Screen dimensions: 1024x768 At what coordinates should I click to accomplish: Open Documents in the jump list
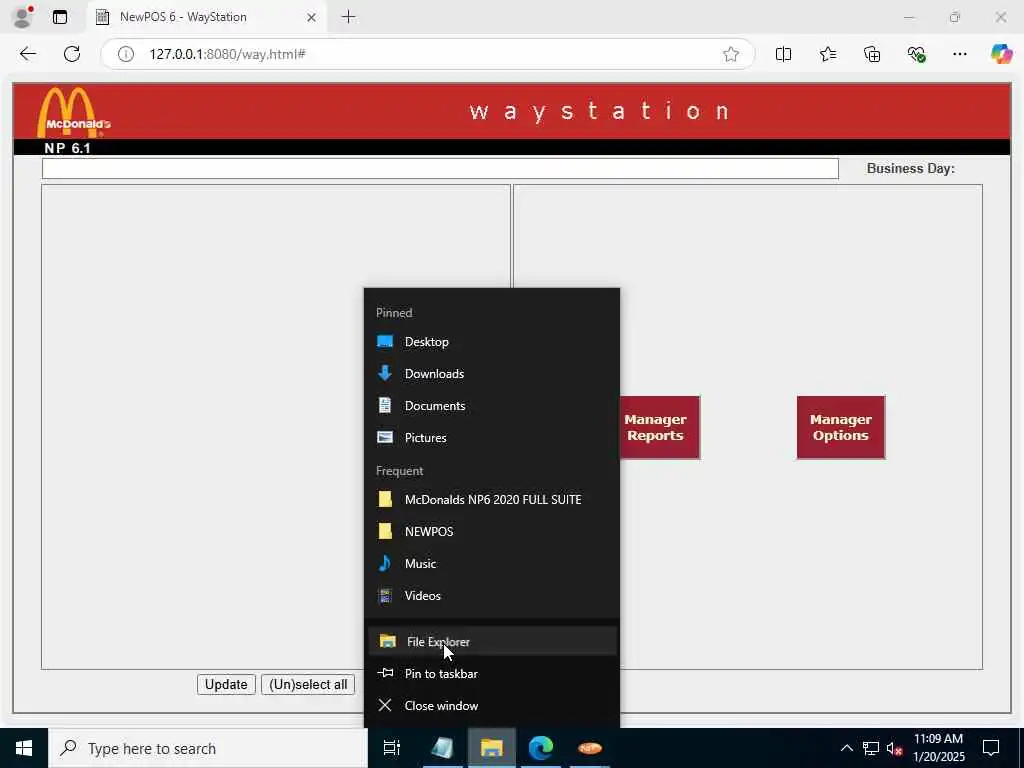(x=492, y=406)
